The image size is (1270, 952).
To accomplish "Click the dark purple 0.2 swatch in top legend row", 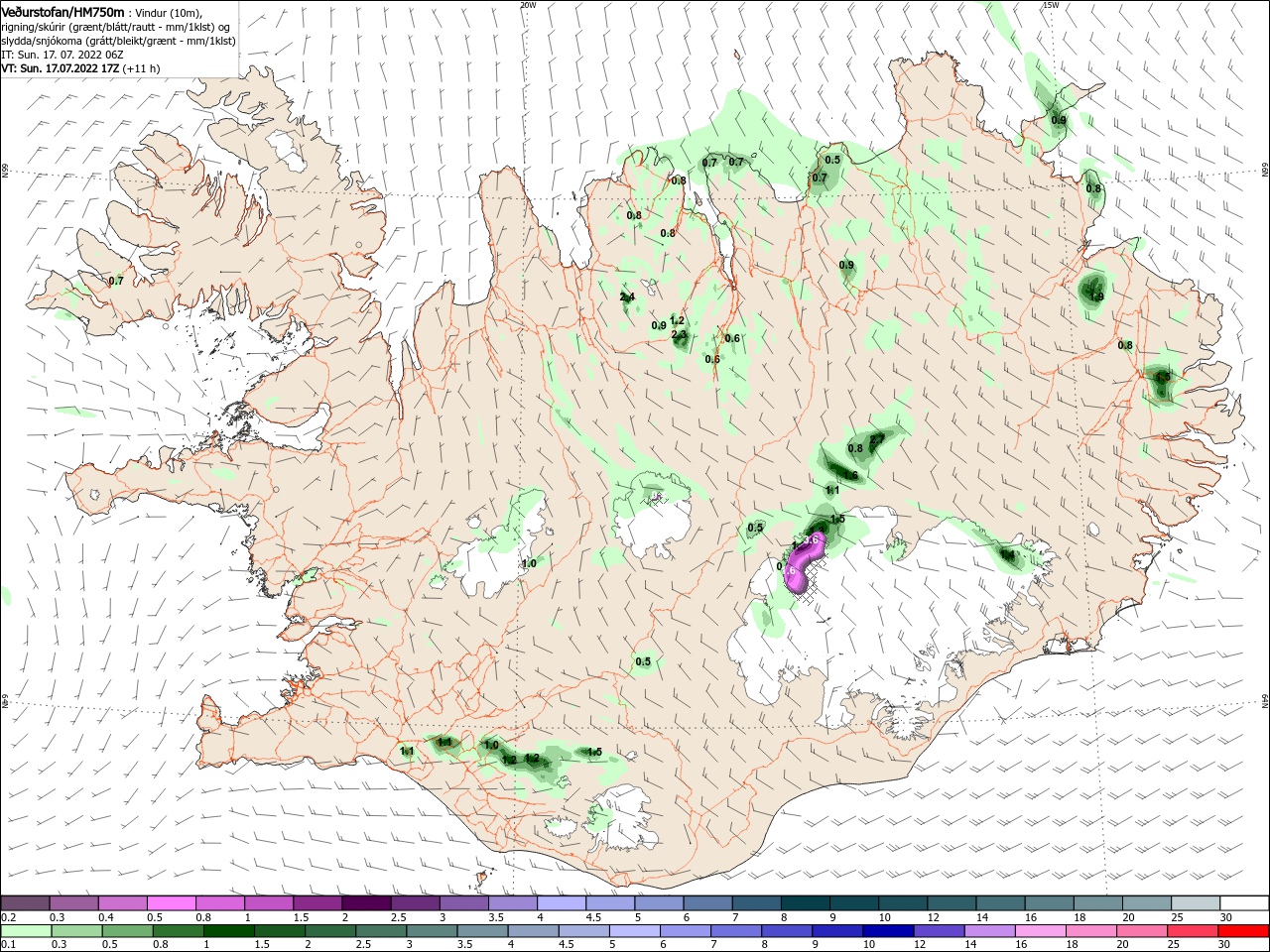I will (26, 903).
